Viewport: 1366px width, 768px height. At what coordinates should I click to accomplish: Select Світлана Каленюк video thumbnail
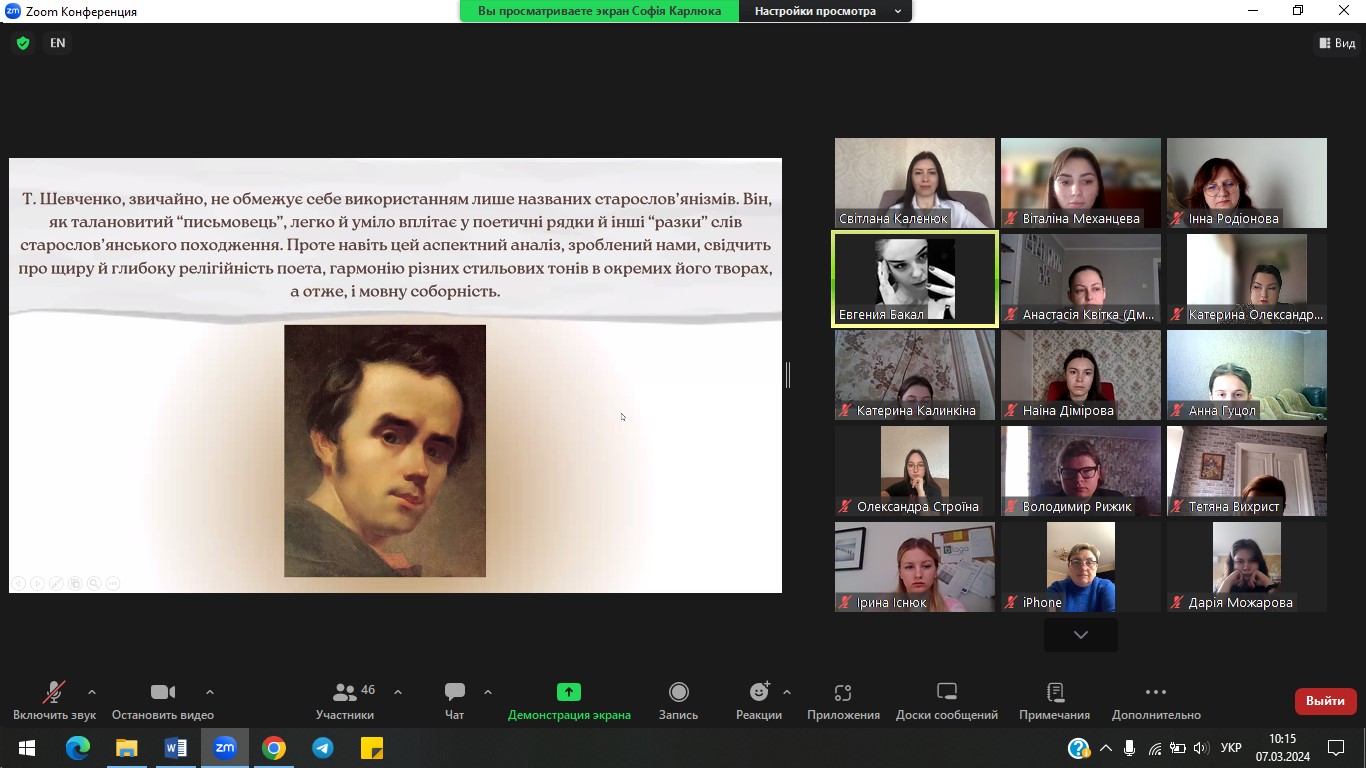pyautogui.click(x=915, y=183)
